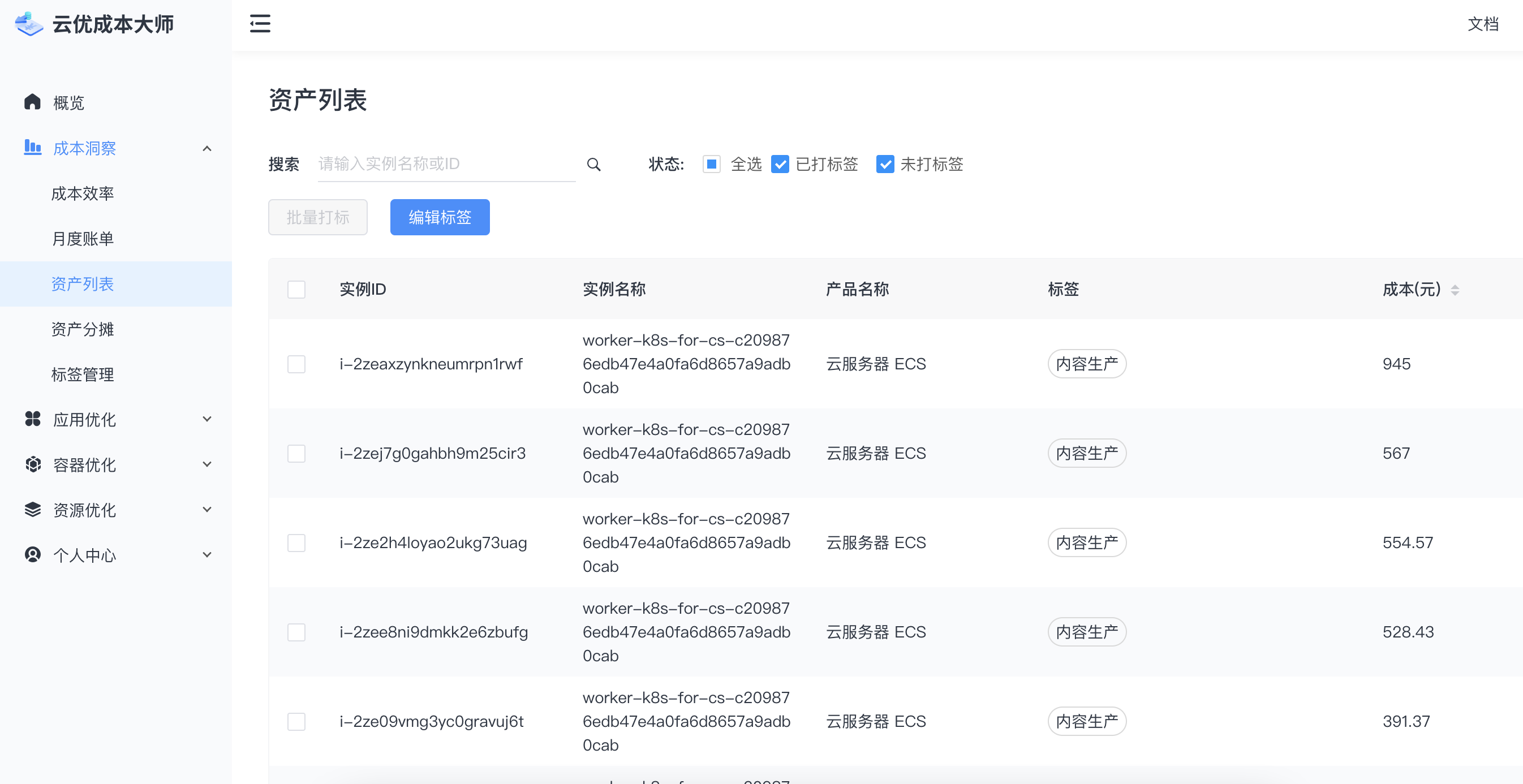Click instance ID i-2zej7g0gahbh9m25cir3
Screen dimensions: 1523x784
[433, 454]
